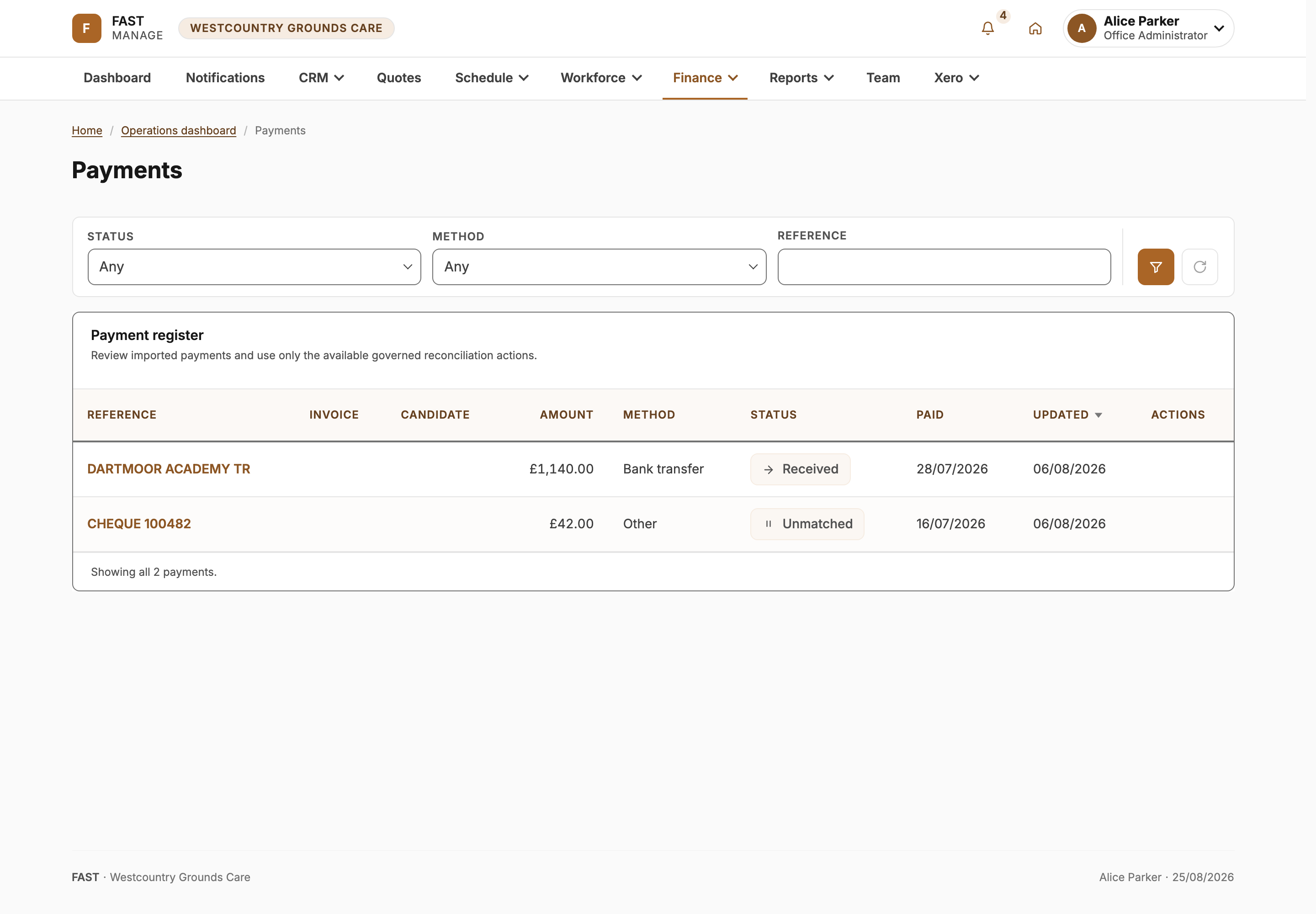
Task: Open the notifications bell icon
Action: (x=987, y=28)
